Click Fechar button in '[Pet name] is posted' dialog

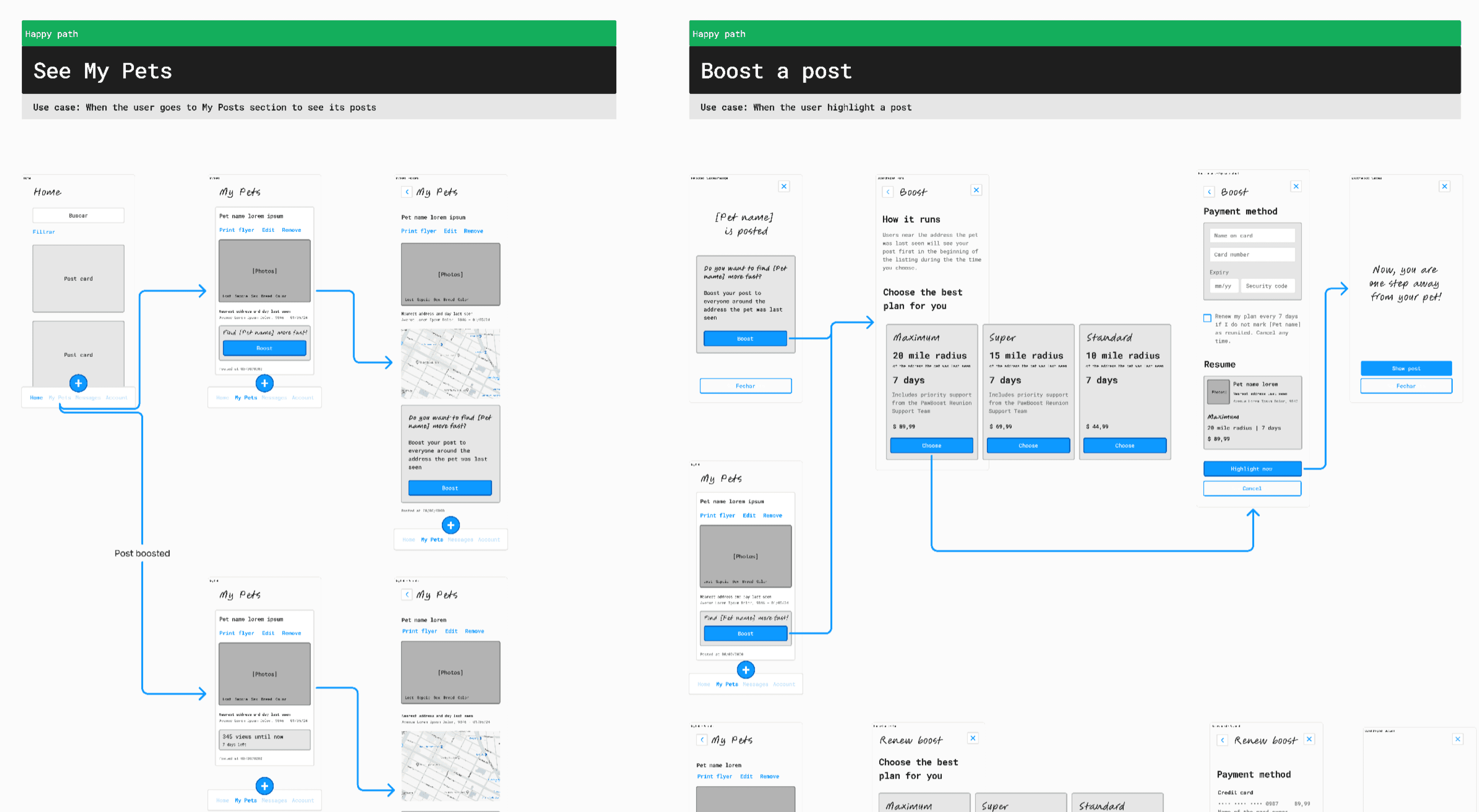tap(745, 386)
